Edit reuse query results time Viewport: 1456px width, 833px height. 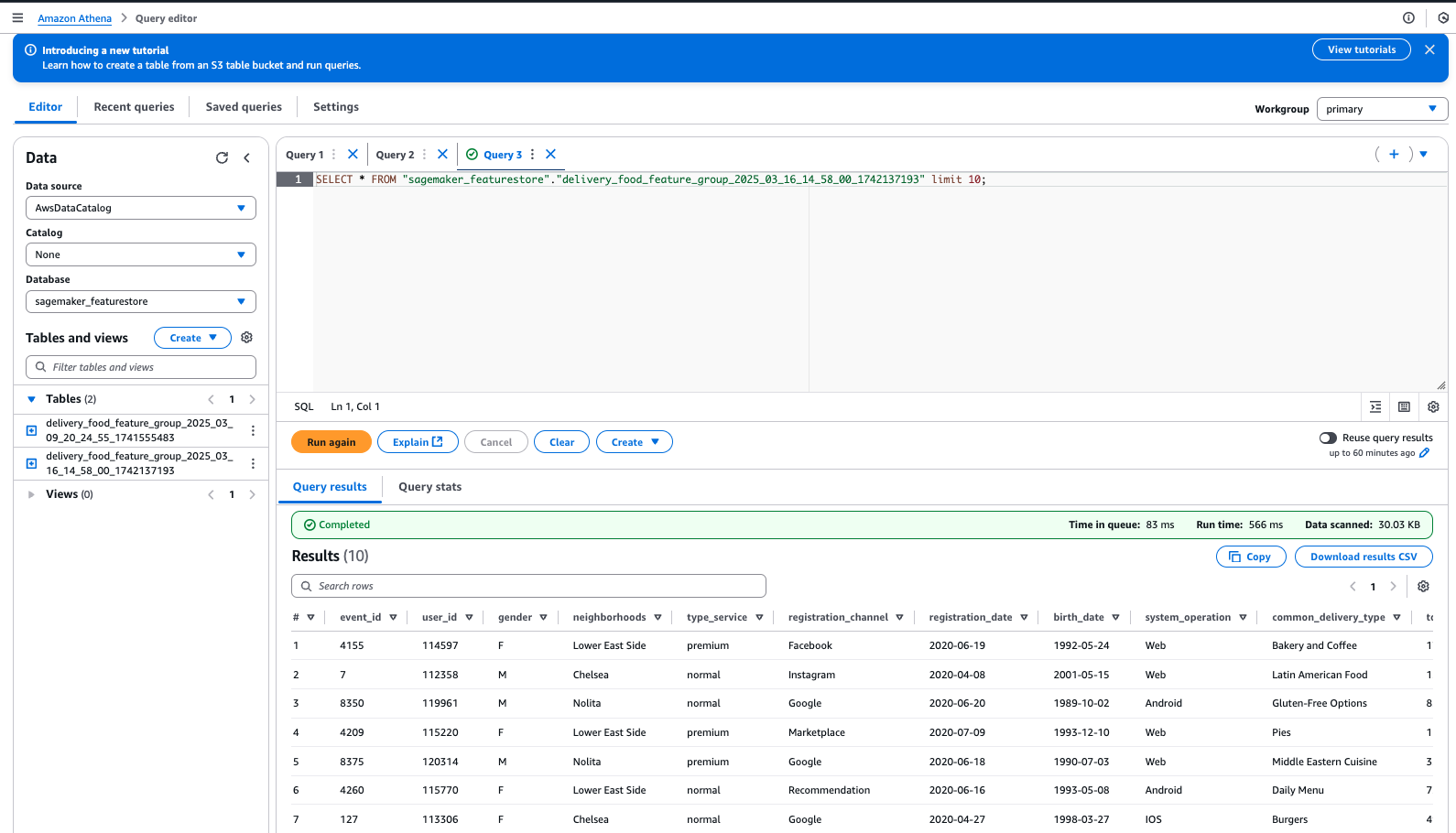pyautogui.click(x=1424, y=453)
